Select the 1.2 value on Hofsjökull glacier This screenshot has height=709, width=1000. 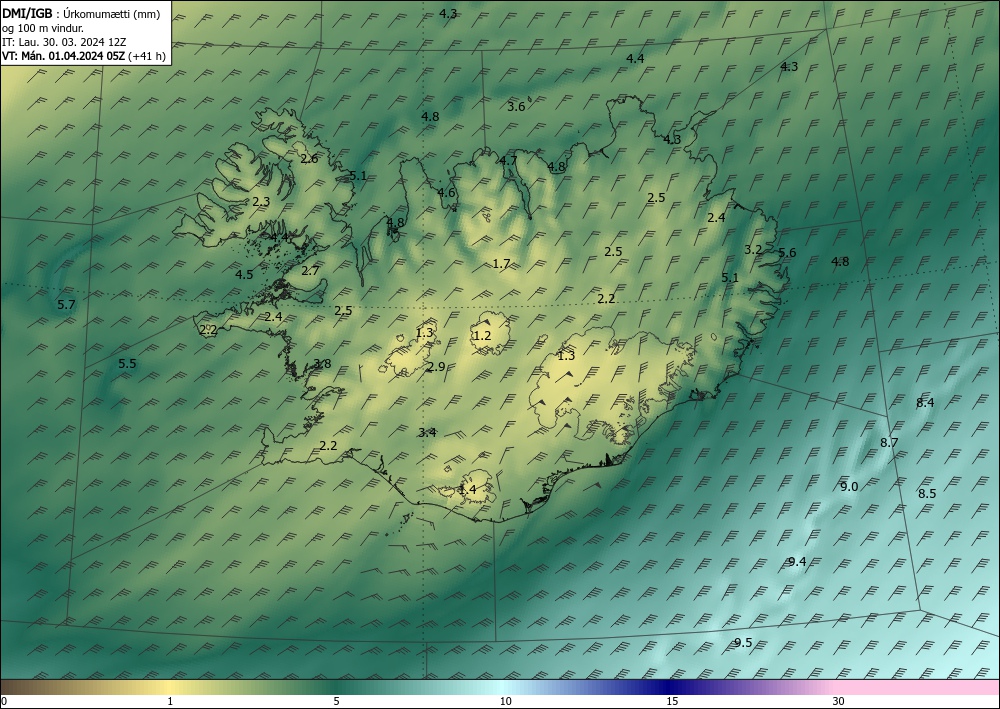[x=483, y=335]
